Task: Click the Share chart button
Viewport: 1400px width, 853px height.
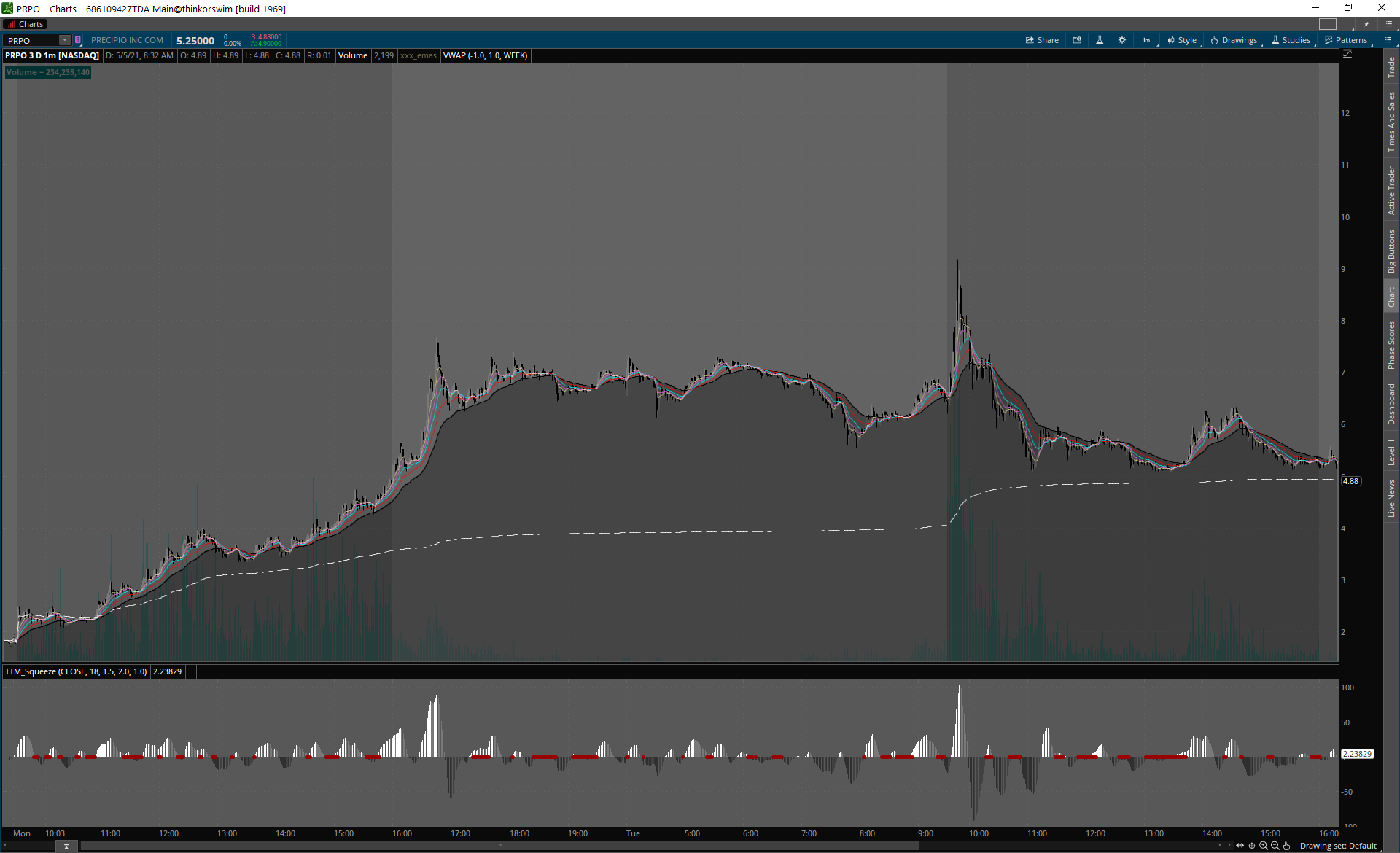Action: tap(1042, 40)
